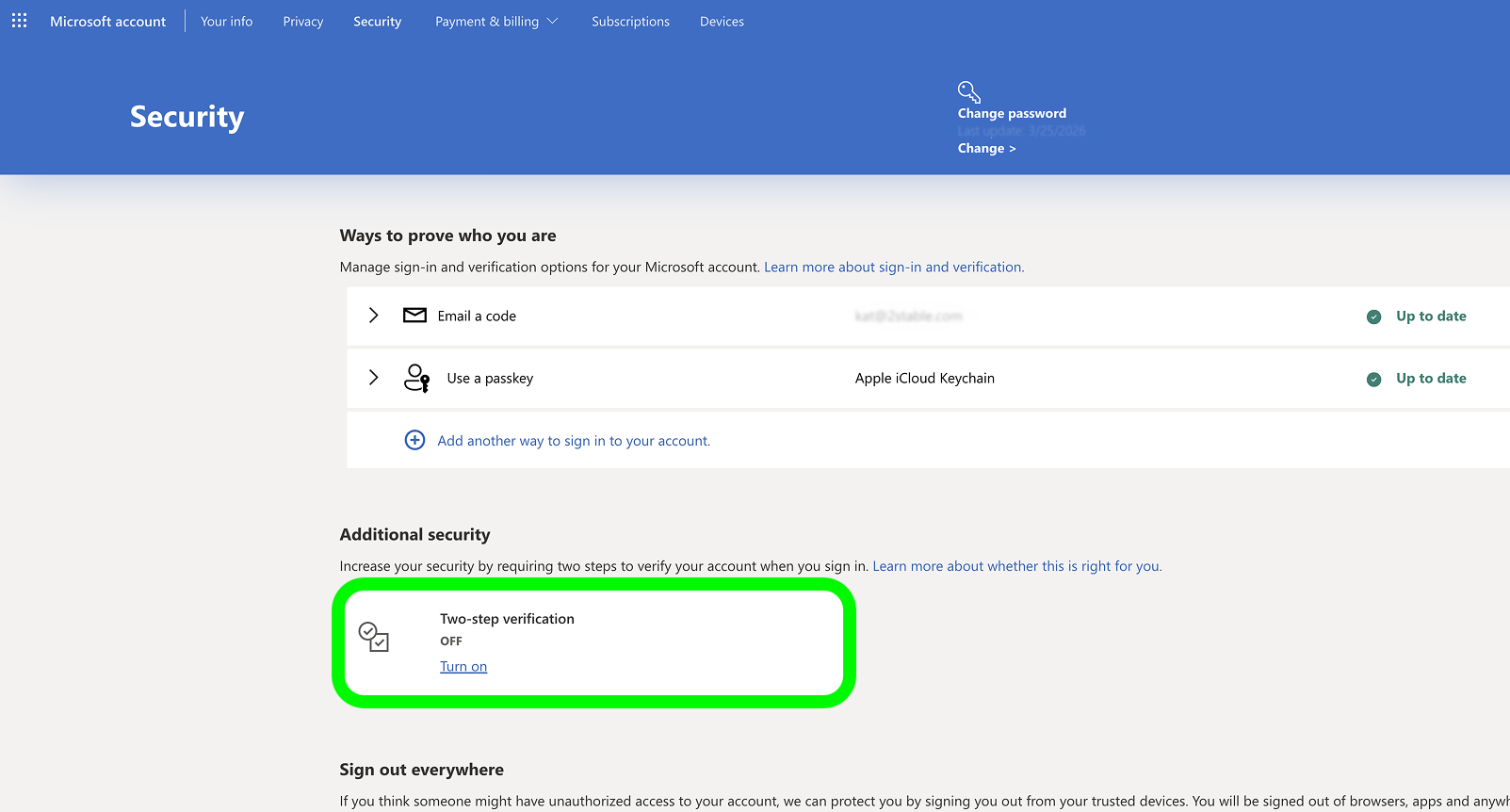Click the two-step verification checkmark icon
The width and height of the screenshot is (1510, 812).
[374, 637]
